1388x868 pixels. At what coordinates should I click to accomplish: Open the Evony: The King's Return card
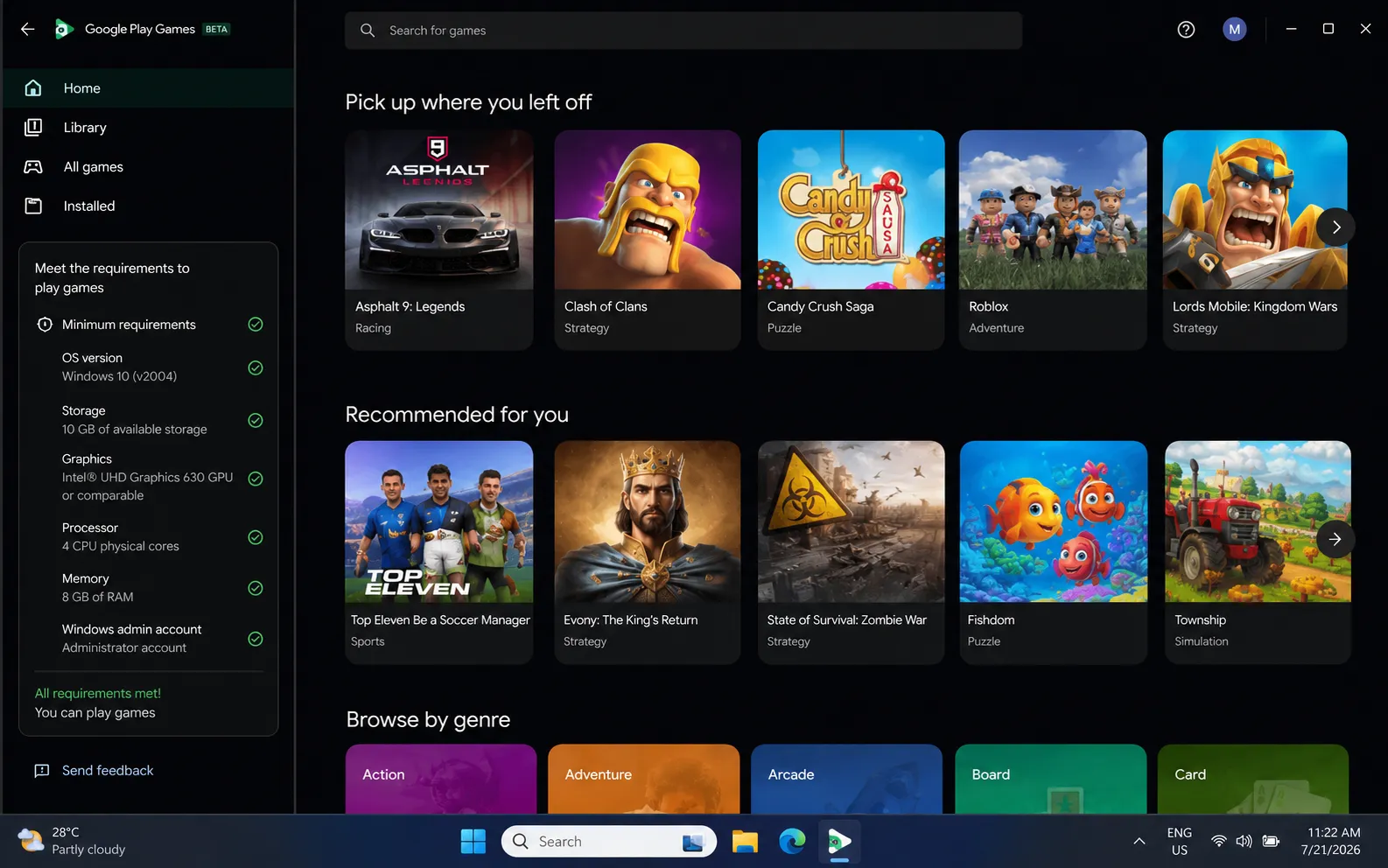point(648,552)
